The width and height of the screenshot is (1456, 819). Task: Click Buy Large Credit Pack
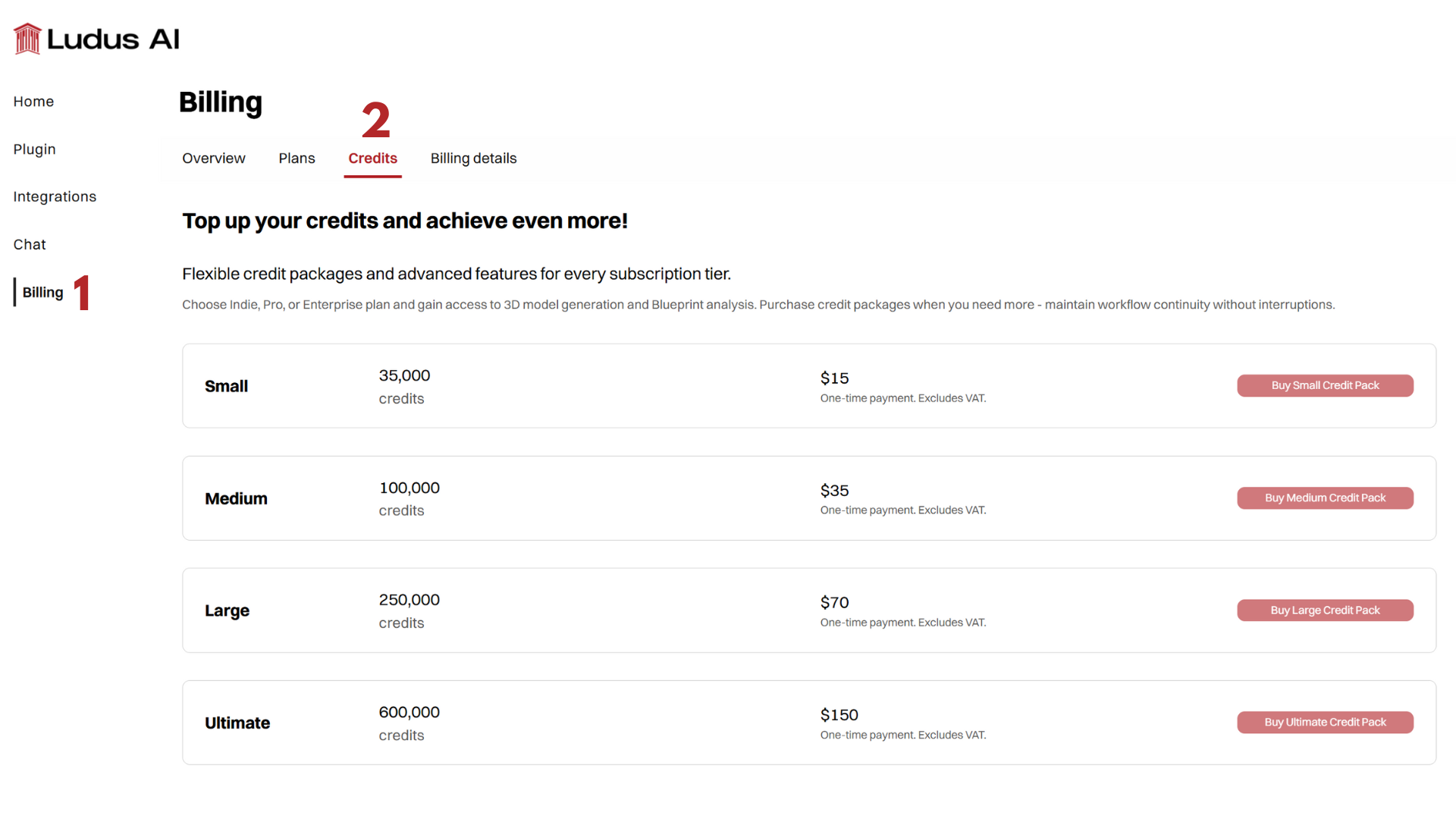(1325, 610)
